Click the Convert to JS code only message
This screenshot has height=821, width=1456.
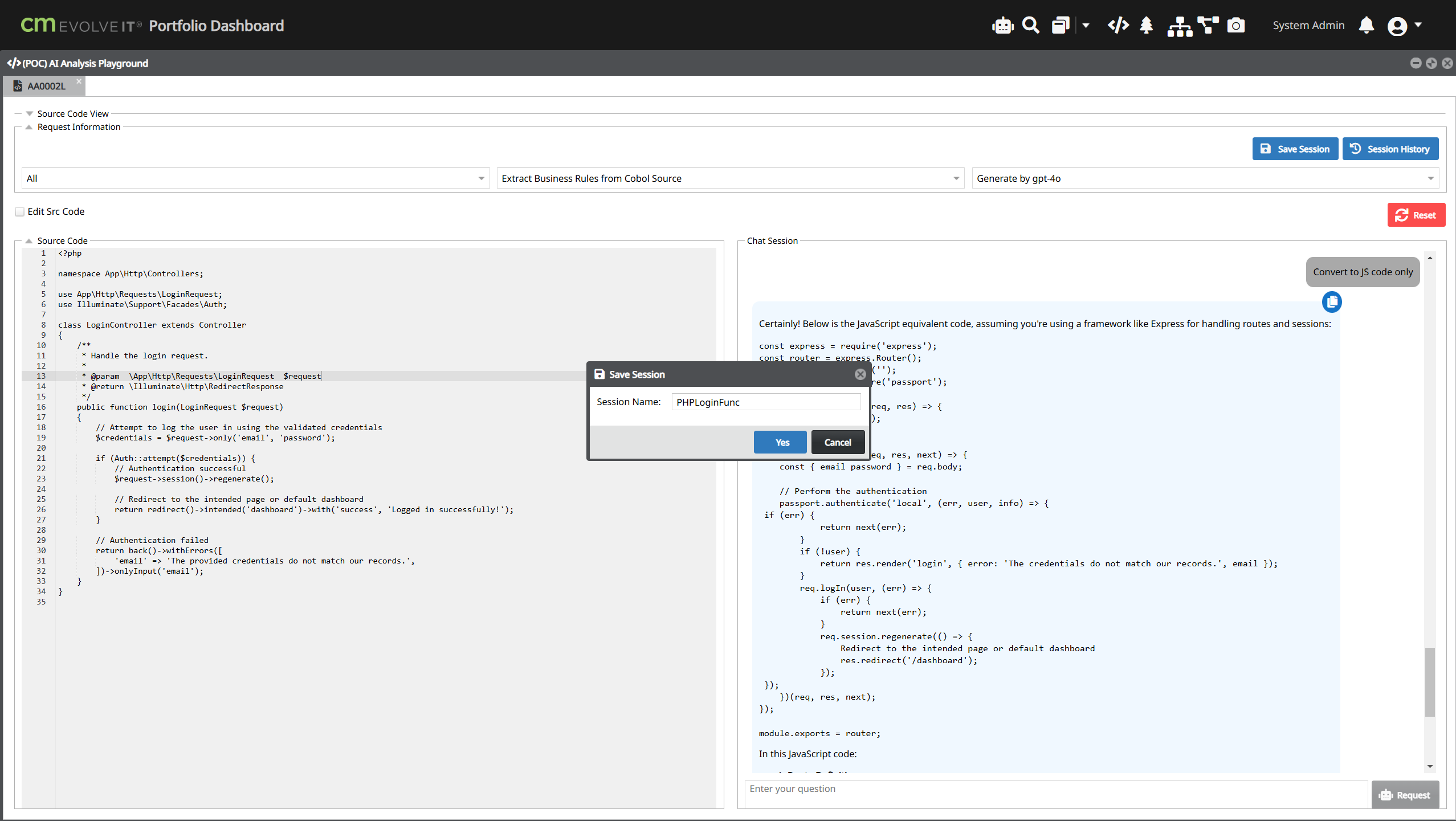coord(1363,272)
